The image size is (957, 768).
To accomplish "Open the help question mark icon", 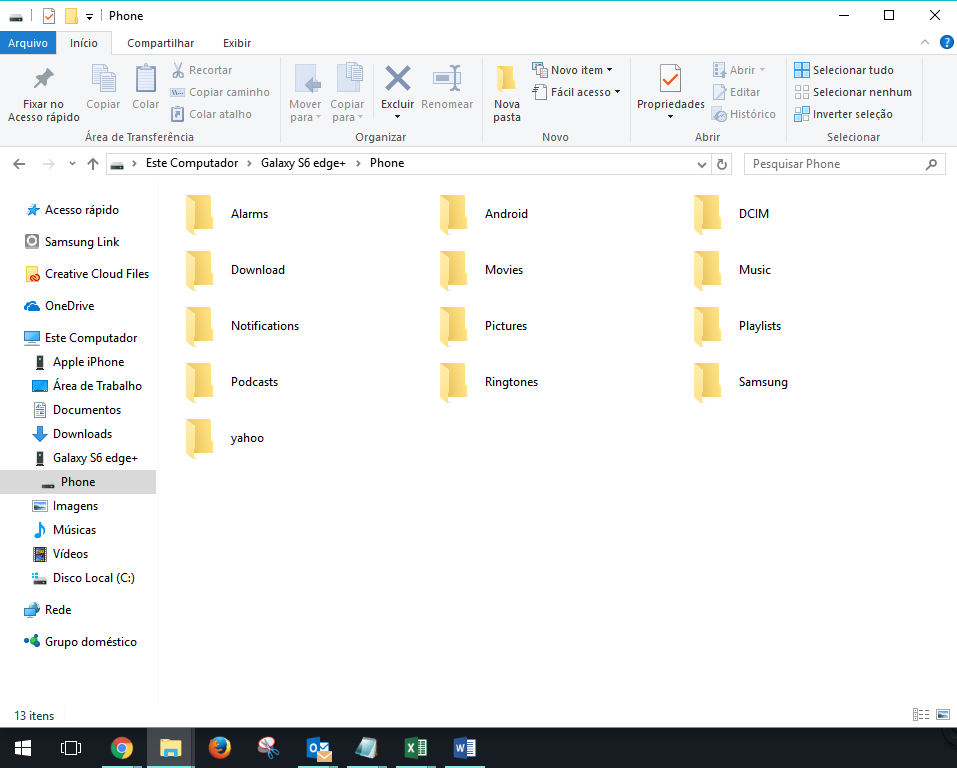I will coord(946,42).
